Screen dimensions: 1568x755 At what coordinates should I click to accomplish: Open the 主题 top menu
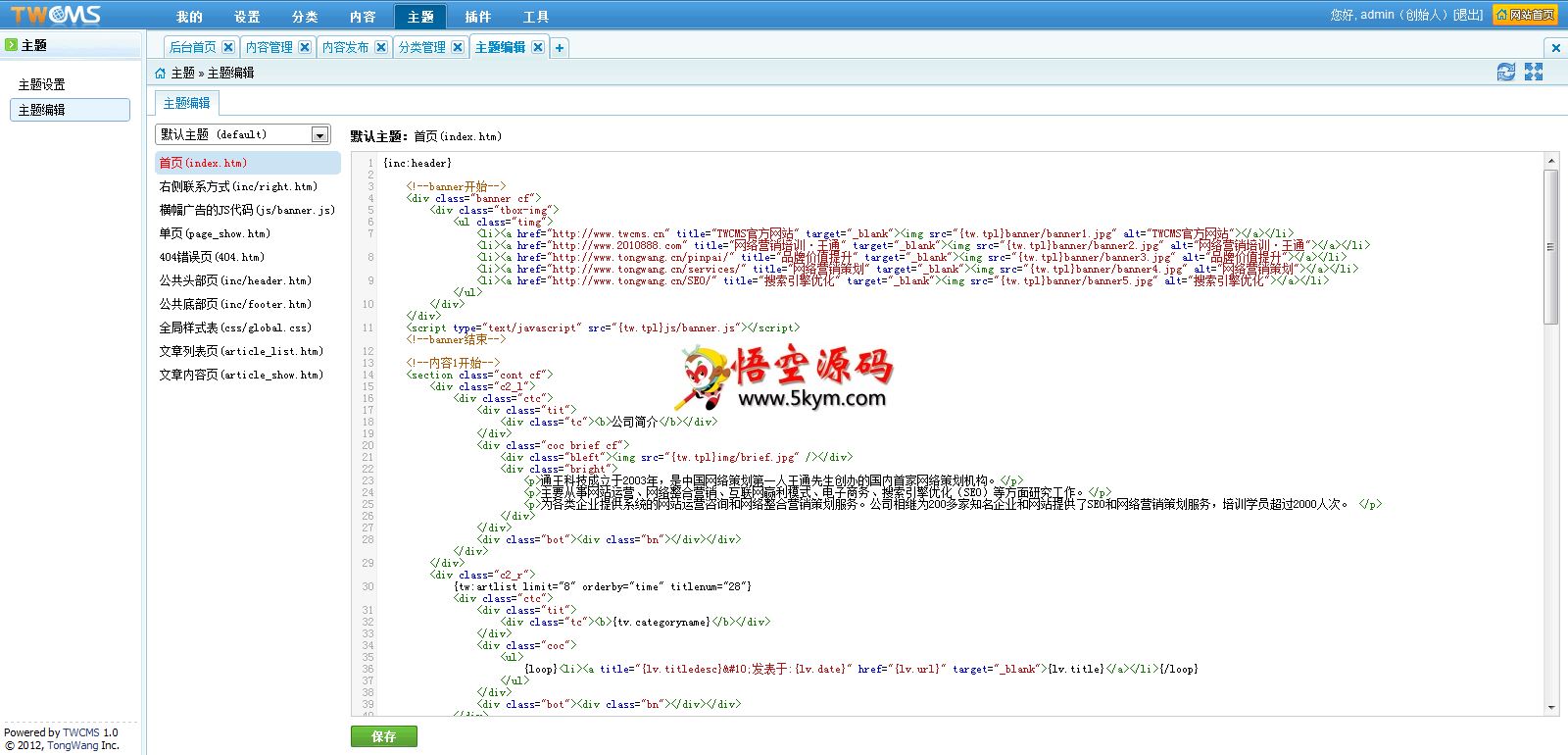click(420, 17)
